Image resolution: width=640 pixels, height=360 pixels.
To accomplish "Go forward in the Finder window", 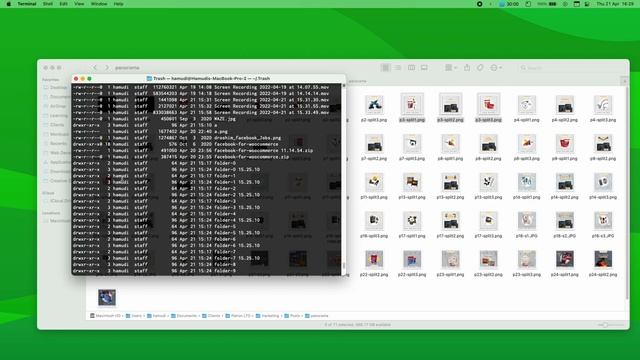I will pos(107,68).
